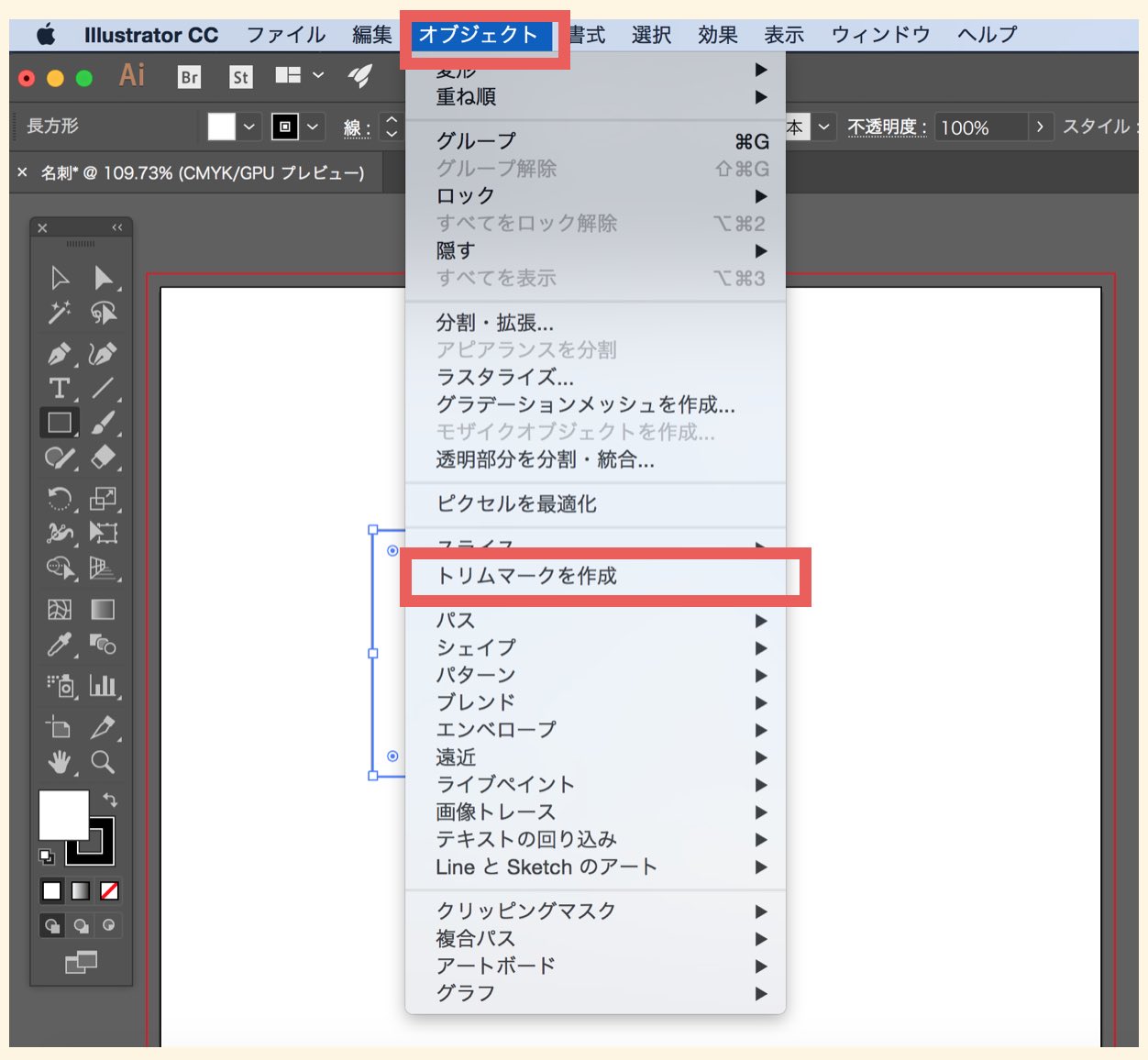Choose グループ from the menu
The image size is (1148, 1060).
click(x=595, y=141)
